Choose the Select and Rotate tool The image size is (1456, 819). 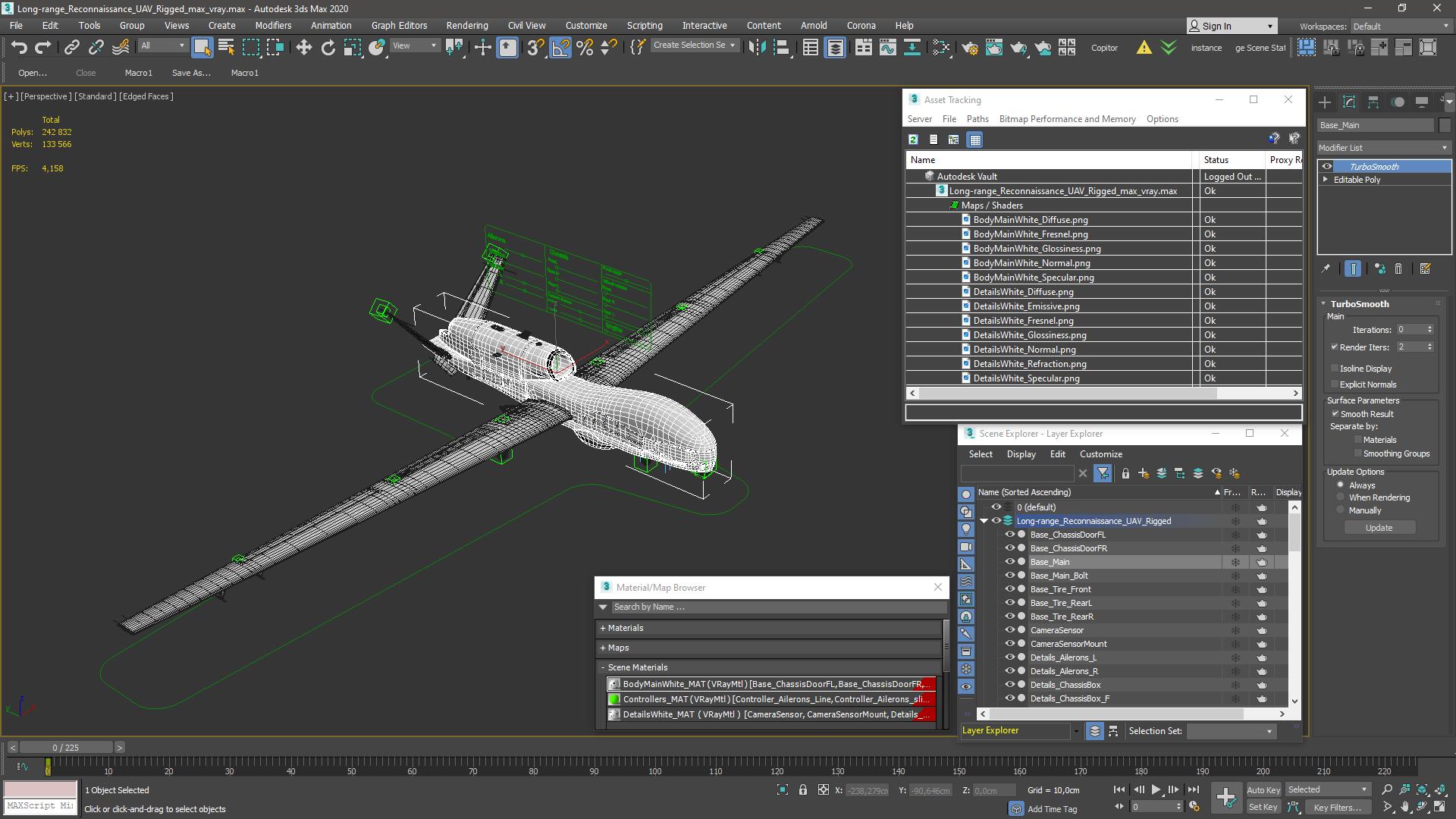pyautogui.click(x=328, y=48)
